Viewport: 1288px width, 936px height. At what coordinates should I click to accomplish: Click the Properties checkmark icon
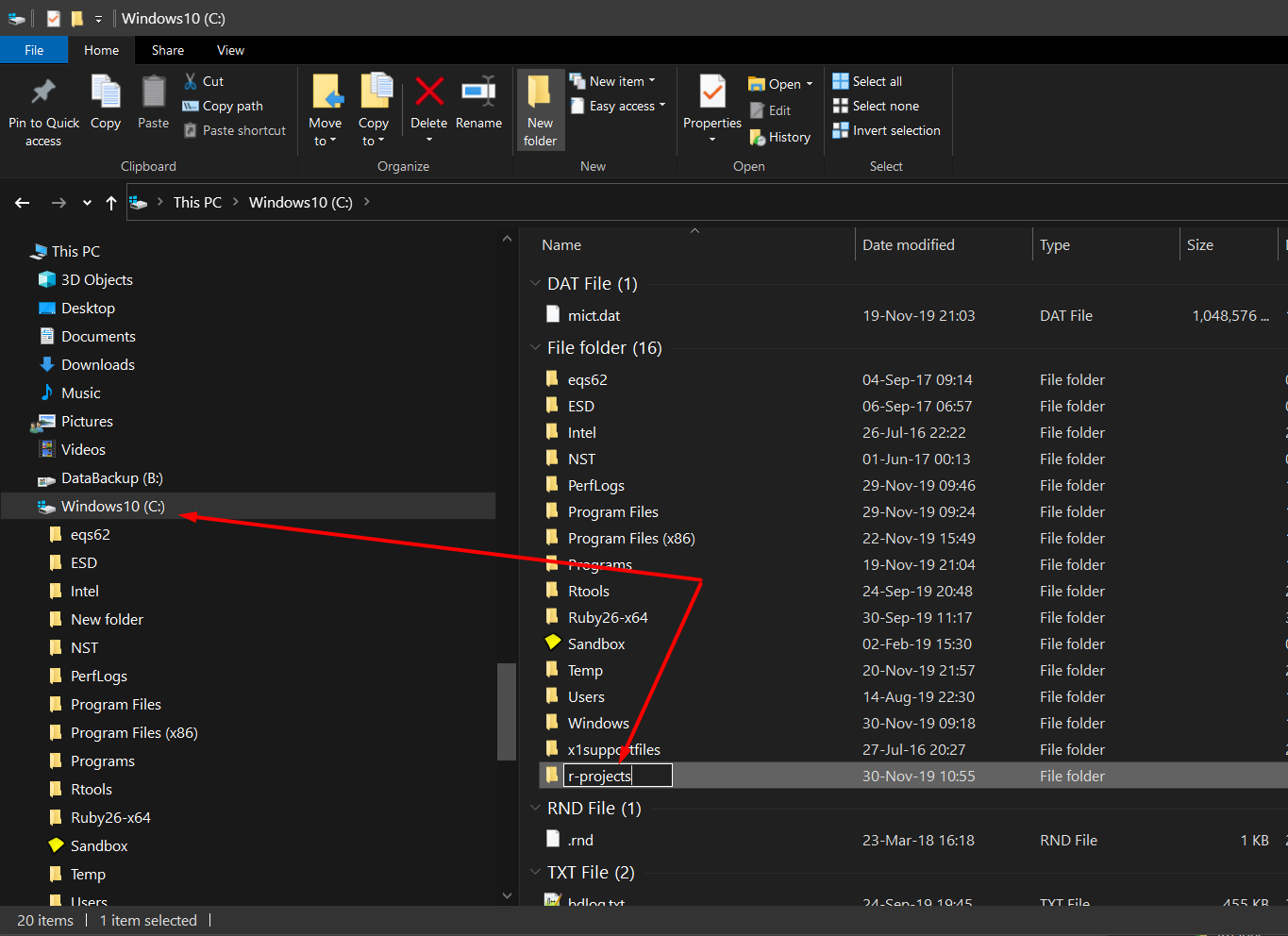(712, 92)
